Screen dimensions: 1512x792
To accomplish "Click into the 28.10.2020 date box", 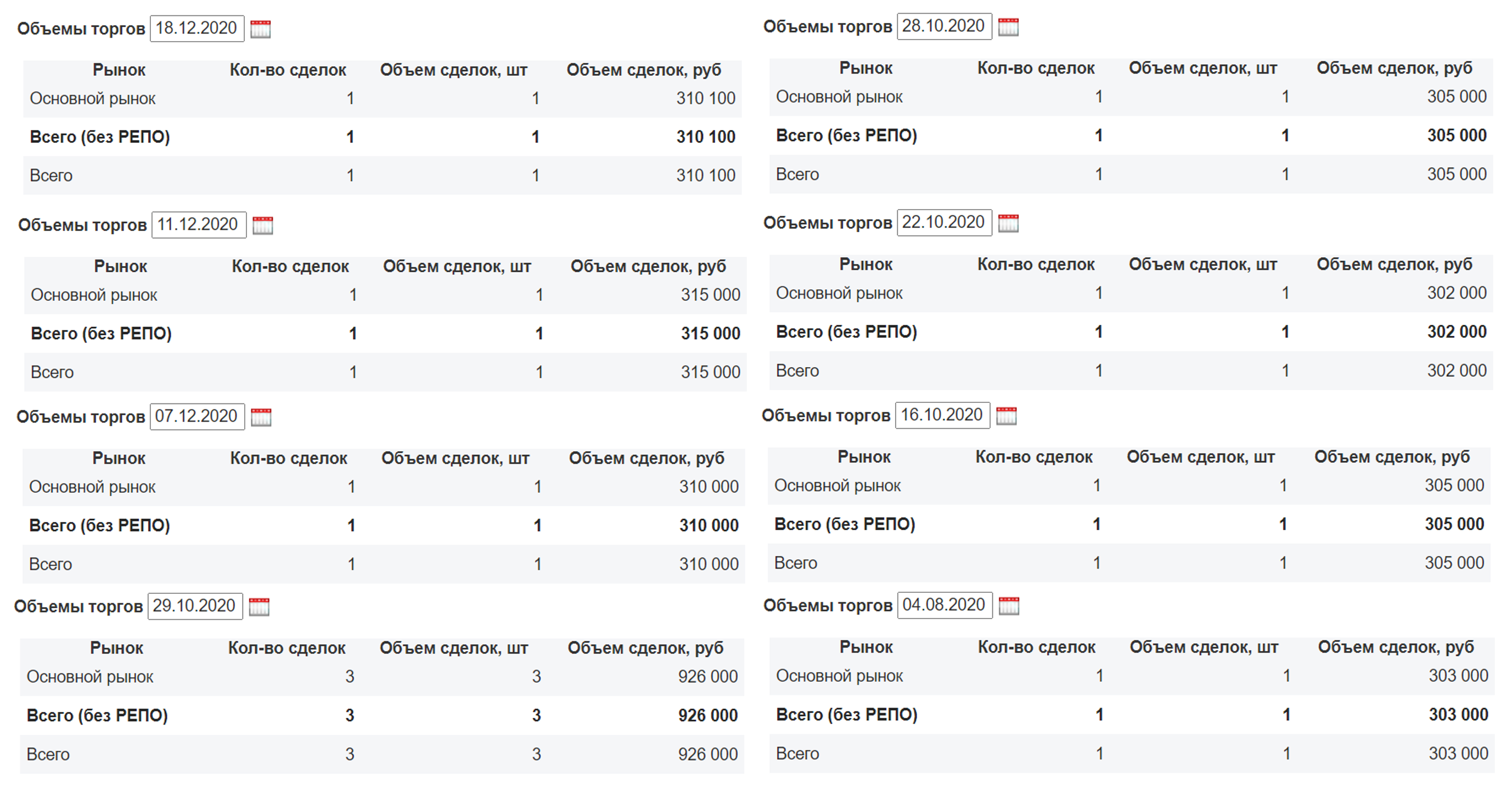I will [943, 26].
